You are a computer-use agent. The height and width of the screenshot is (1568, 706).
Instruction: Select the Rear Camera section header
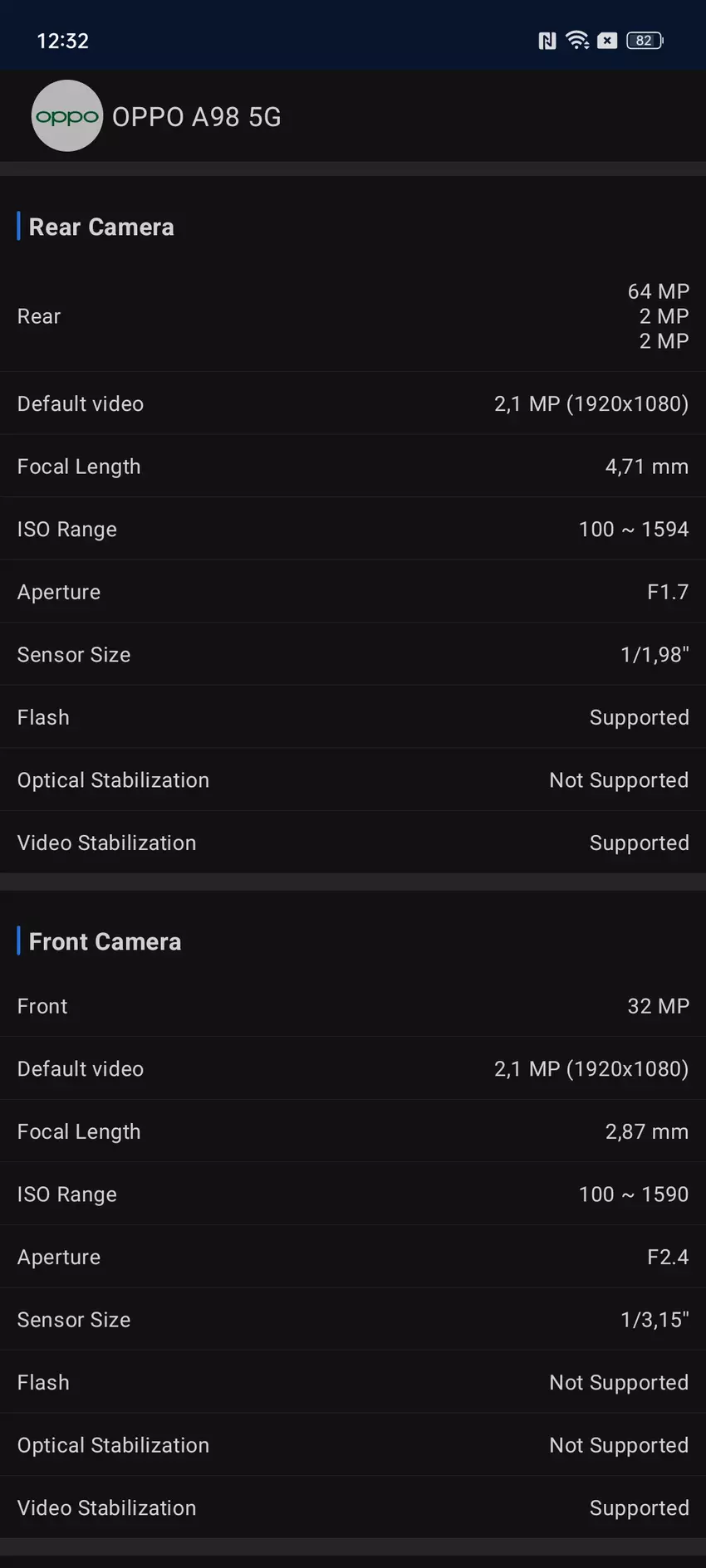click(x=101, y=227)
